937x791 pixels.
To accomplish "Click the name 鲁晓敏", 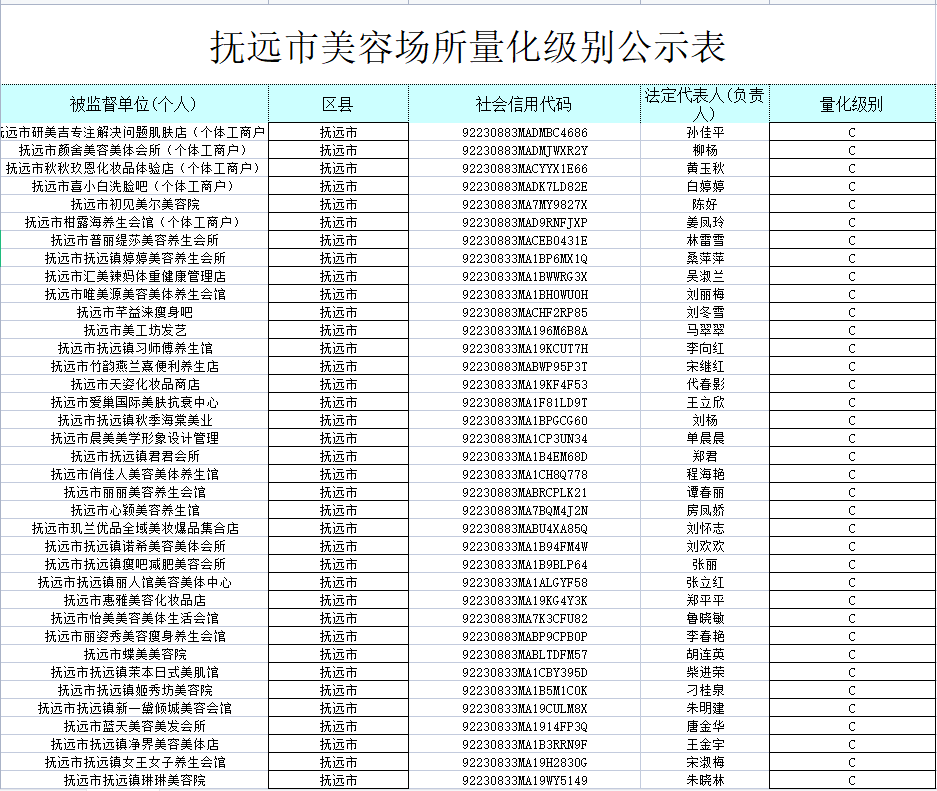I will point(705,618).
